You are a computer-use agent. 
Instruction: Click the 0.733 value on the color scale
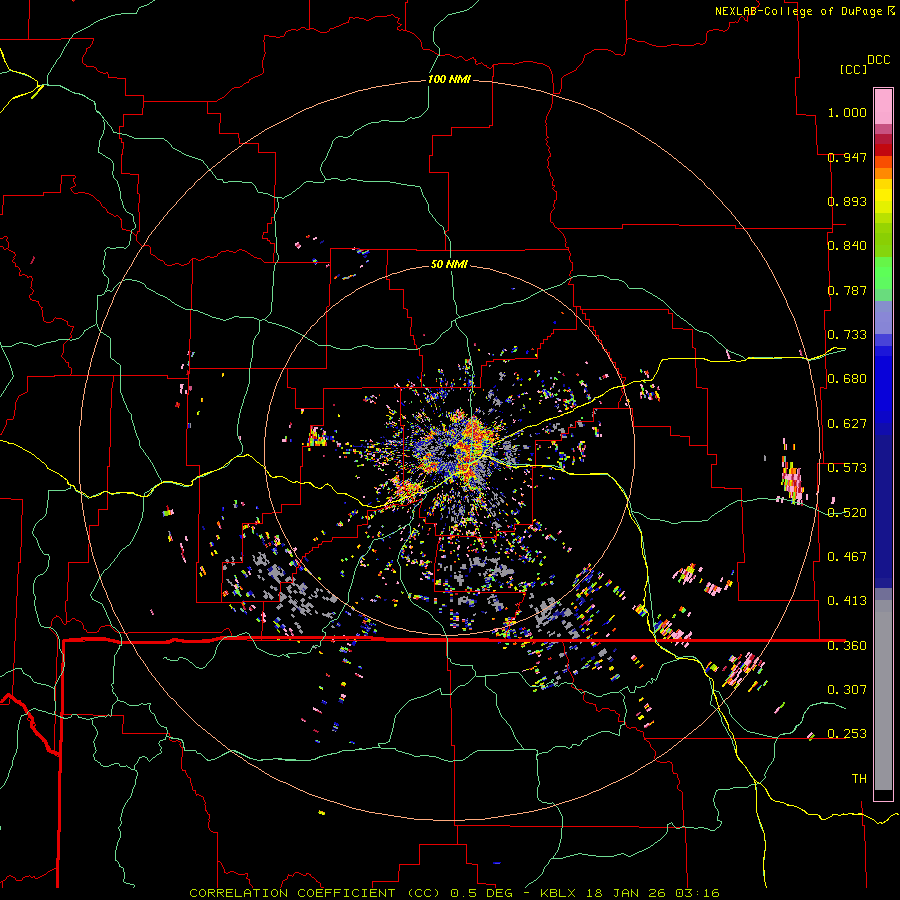[x=847, y=335]
